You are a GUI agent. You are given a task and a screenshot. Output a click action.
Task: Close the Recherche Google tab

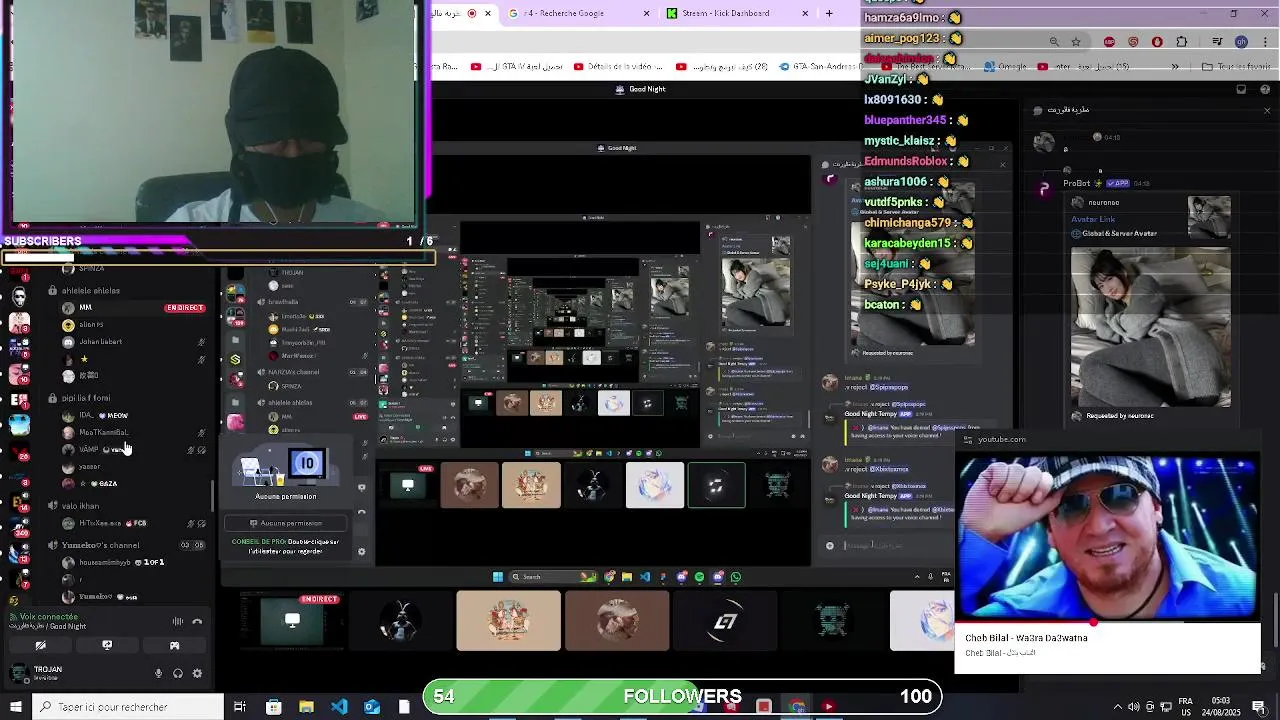(x=646, y=13)
